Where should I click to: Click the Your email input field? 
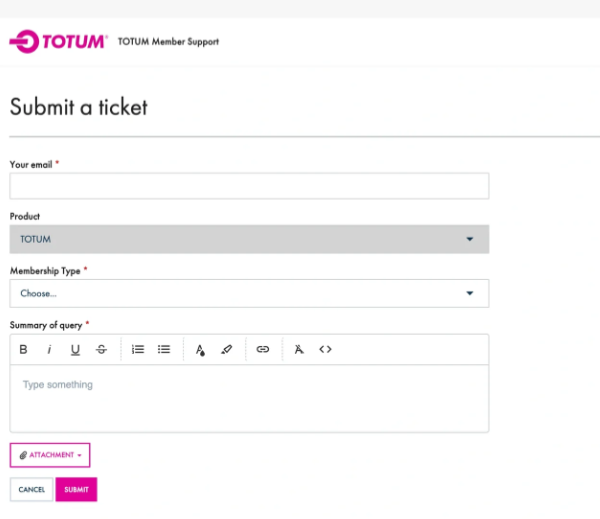[x=249, y=186]
